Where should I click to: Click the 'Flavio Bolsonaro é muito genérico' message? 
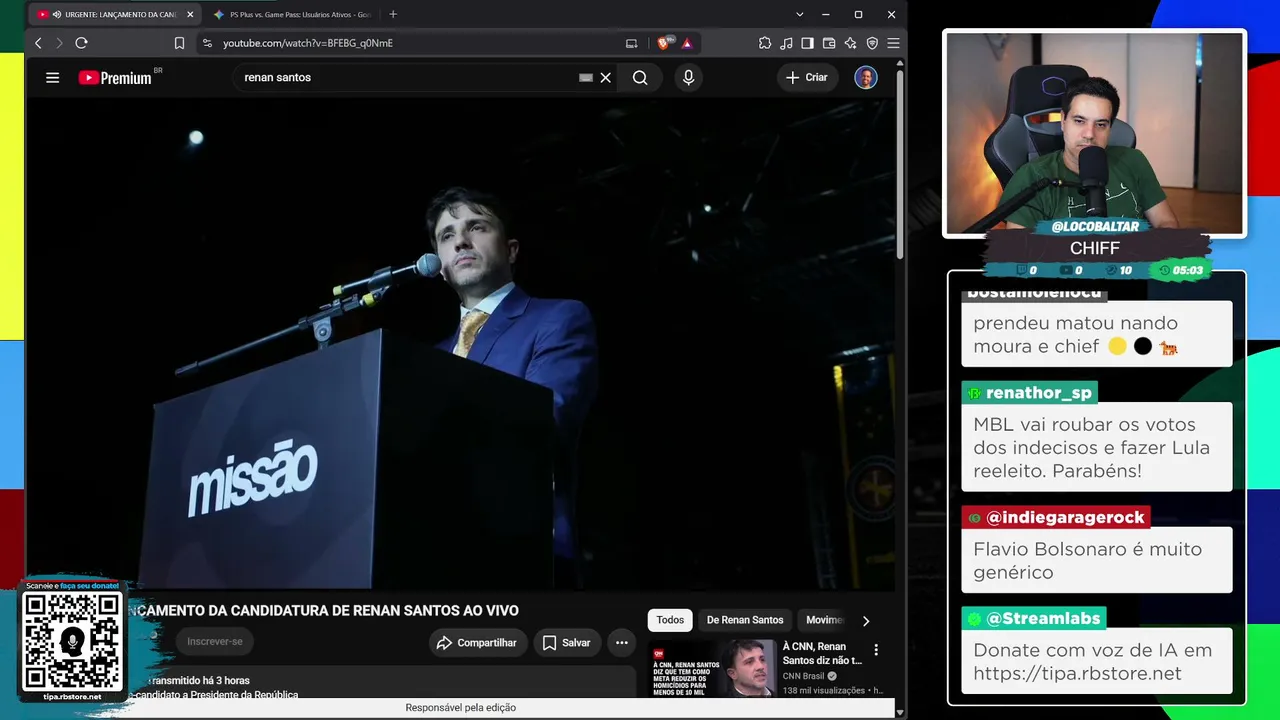click(1097, 560)
